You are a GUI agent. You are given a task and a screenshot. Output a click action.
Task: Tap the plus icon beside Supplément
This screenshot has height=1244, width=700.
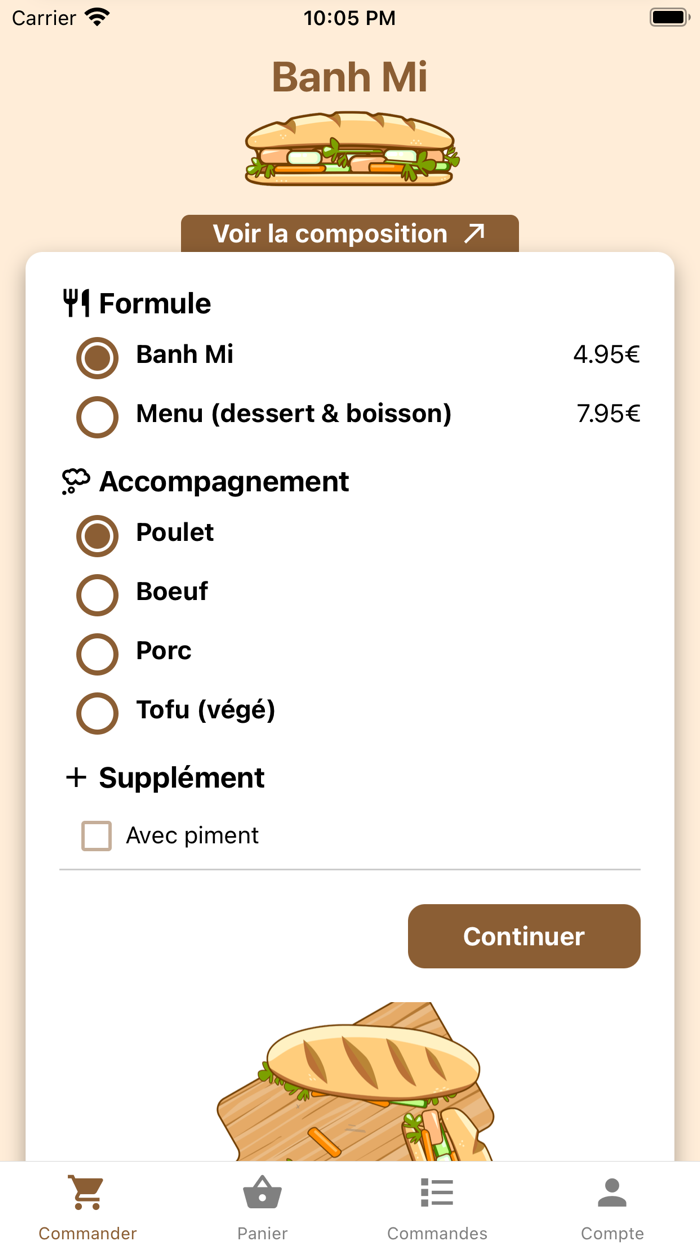pyautogui.click(x=76, y=778)
